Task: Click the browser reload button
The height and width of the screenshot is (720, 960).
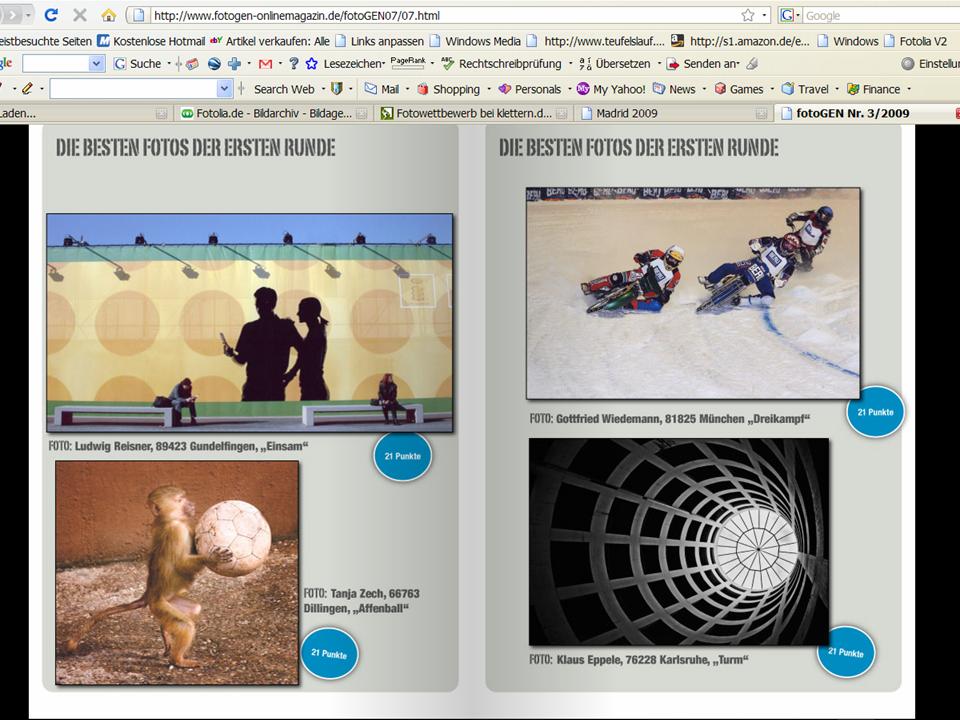Action: click(52, 15)
